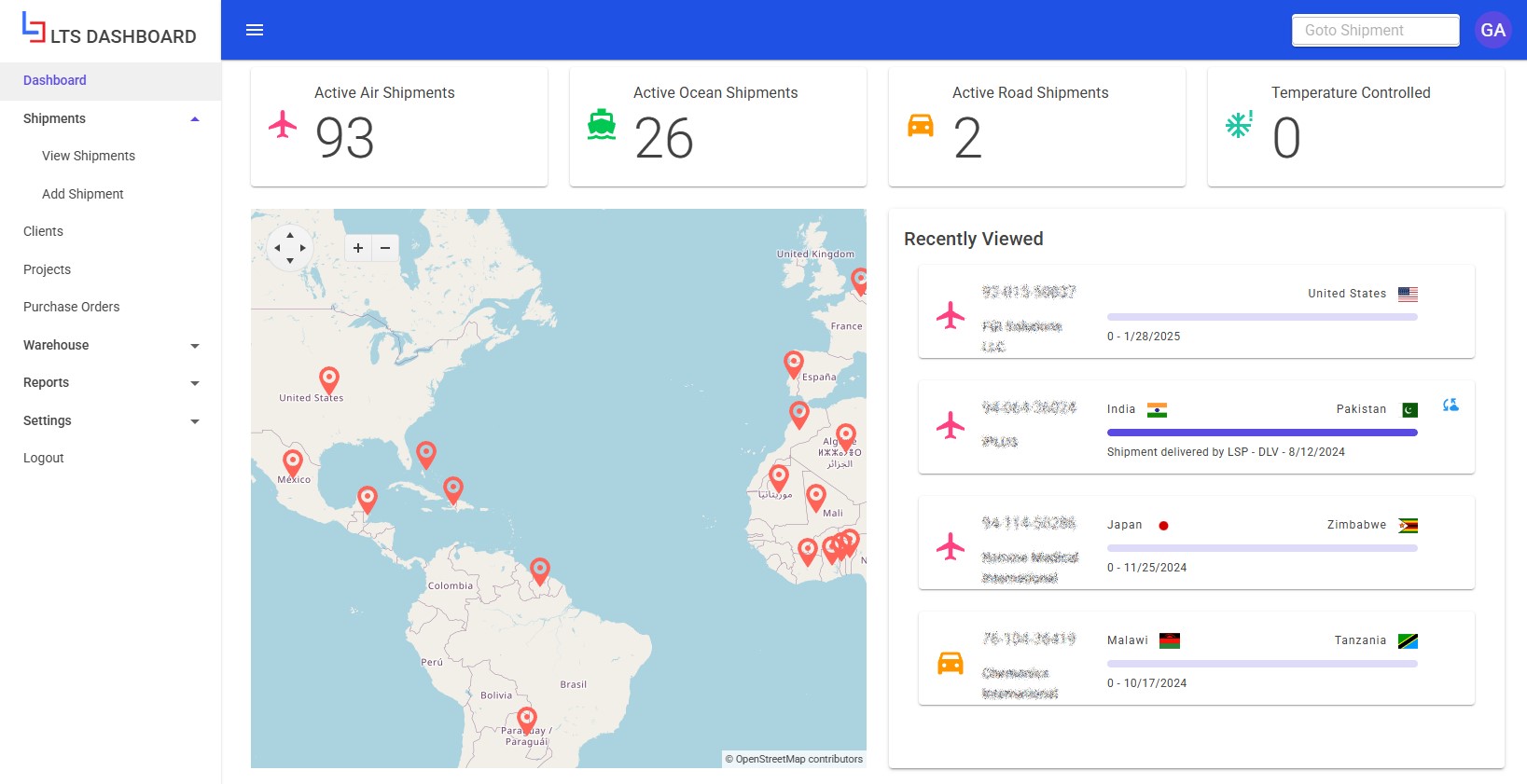1527x784 pixels.
Task: Click the Goto Shipment input field
Action: coord(1375,30)
